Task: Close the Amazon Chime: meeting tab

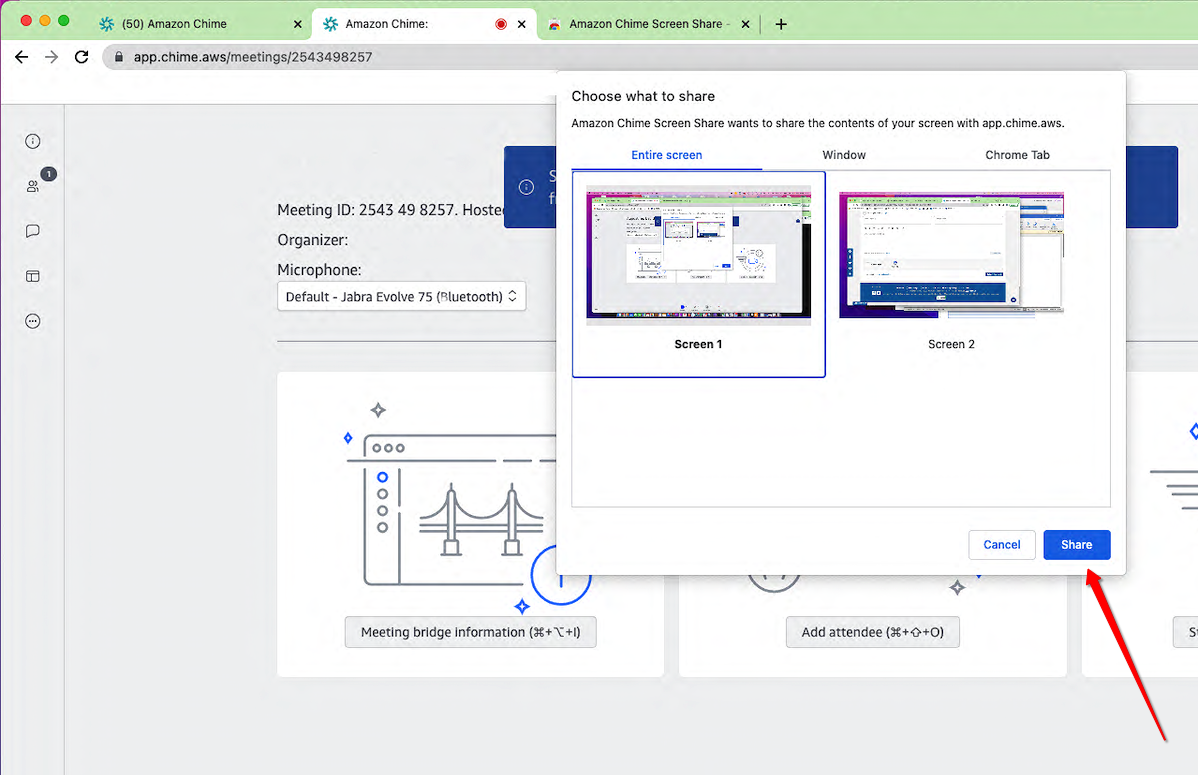Action: pyautogui.click(x=522, y=24)
